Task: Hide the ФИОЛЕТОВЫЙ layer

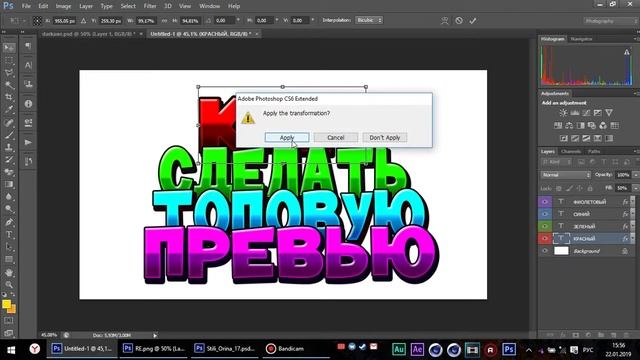Action: pos(544,202)
